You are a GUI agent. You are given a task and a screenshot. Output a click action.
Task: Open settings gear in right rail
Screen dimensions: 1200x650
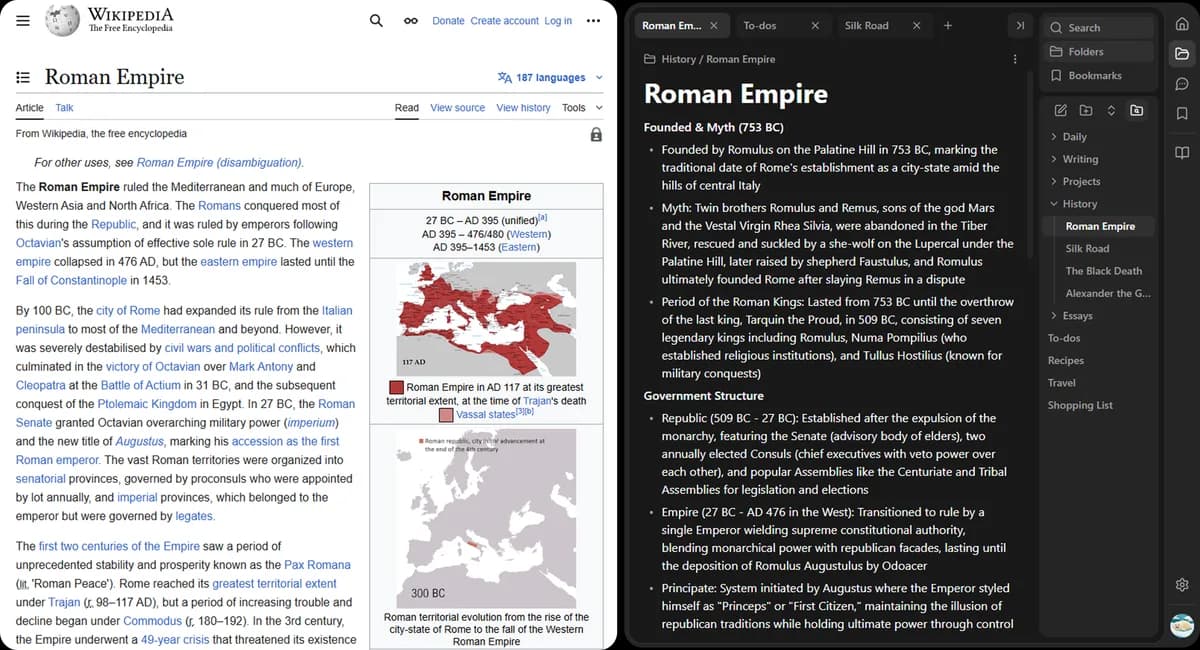[1182, 584]
